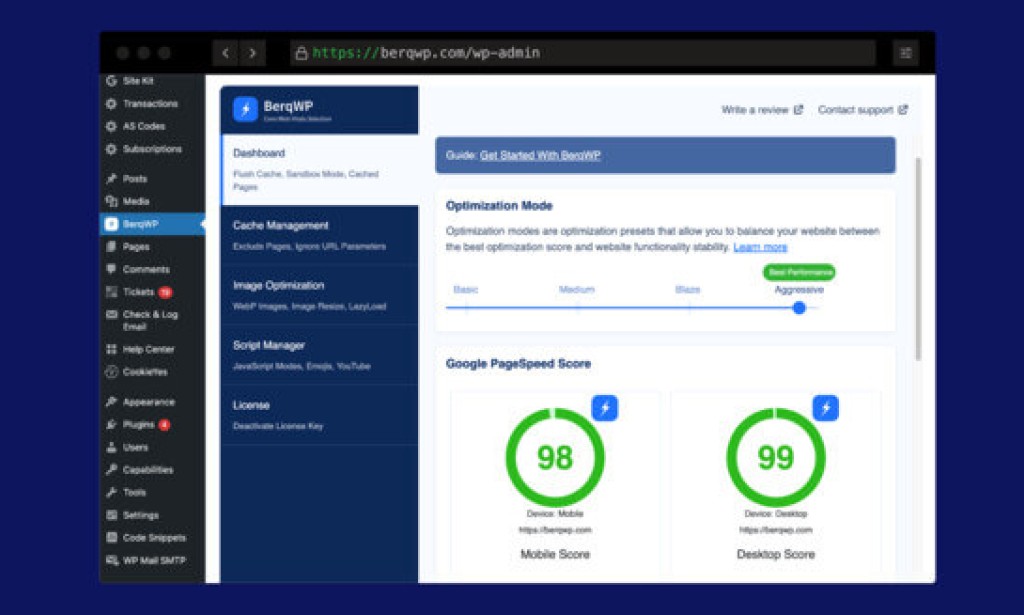Click the Media icon in sidebar
This screenshot has width=1024, height=615.
[112, 201]
